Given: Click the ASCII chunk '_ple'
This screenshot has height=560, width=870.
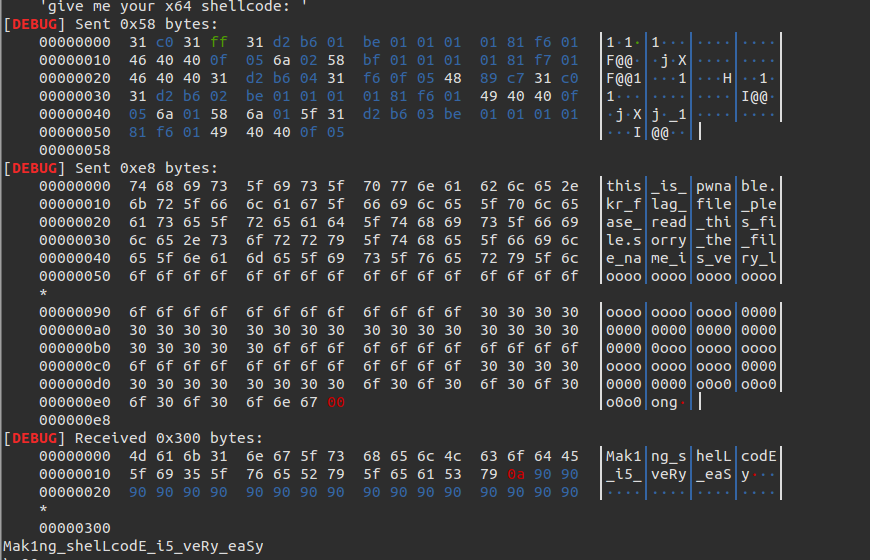Looking at the screenshot, I should (758, 204).
